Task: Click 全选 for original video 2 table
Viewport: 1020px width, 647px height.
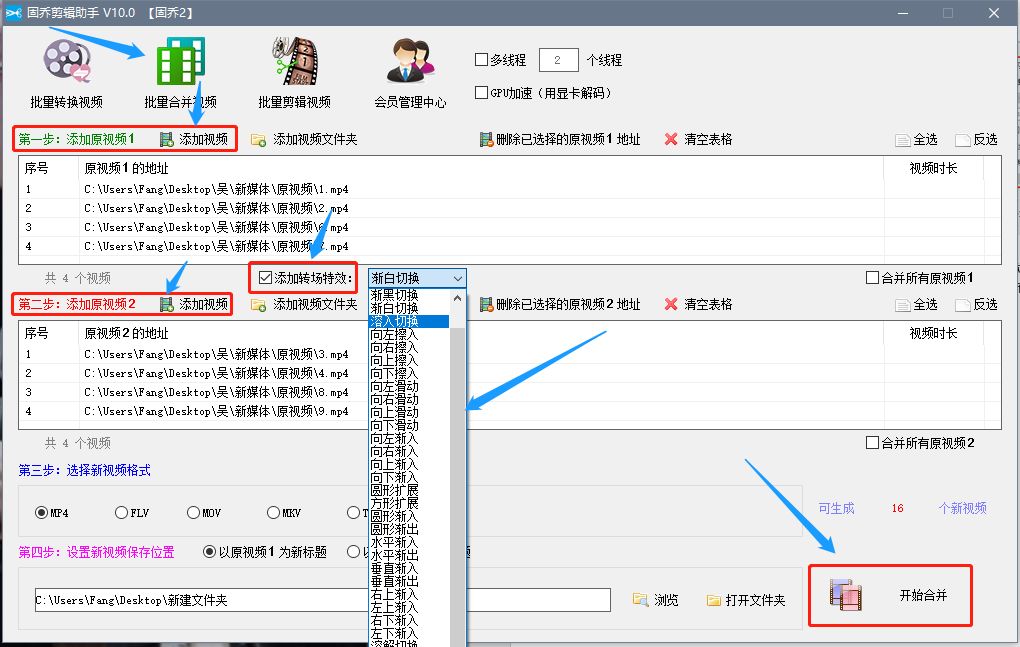Action: coord(917,305)
